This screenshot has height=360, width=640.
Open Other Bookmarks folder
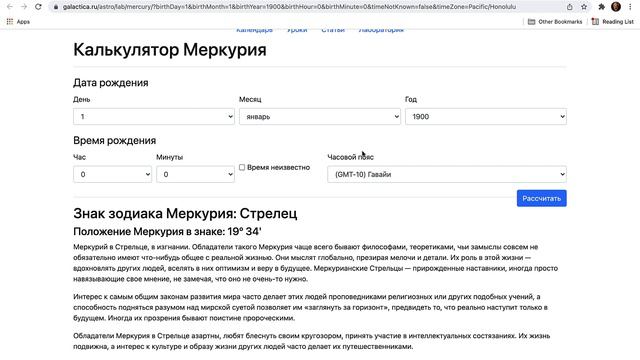point(555,22)
